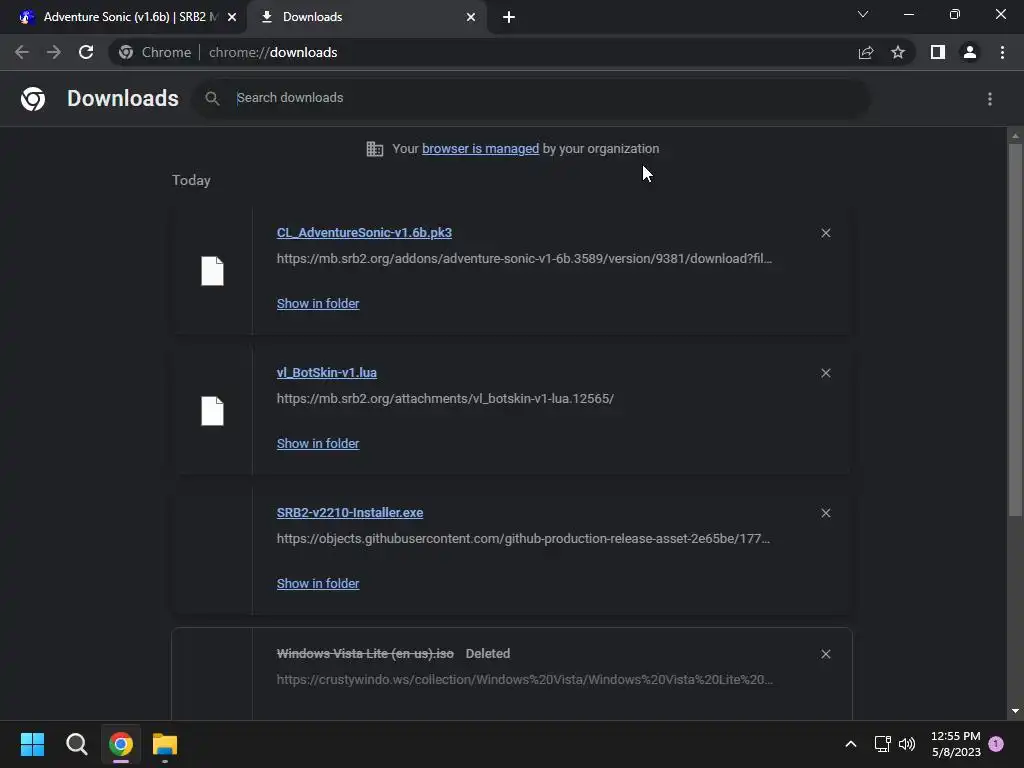Open the Windows Start menu
Viewport: 1024px width, 768px height.
32,744
